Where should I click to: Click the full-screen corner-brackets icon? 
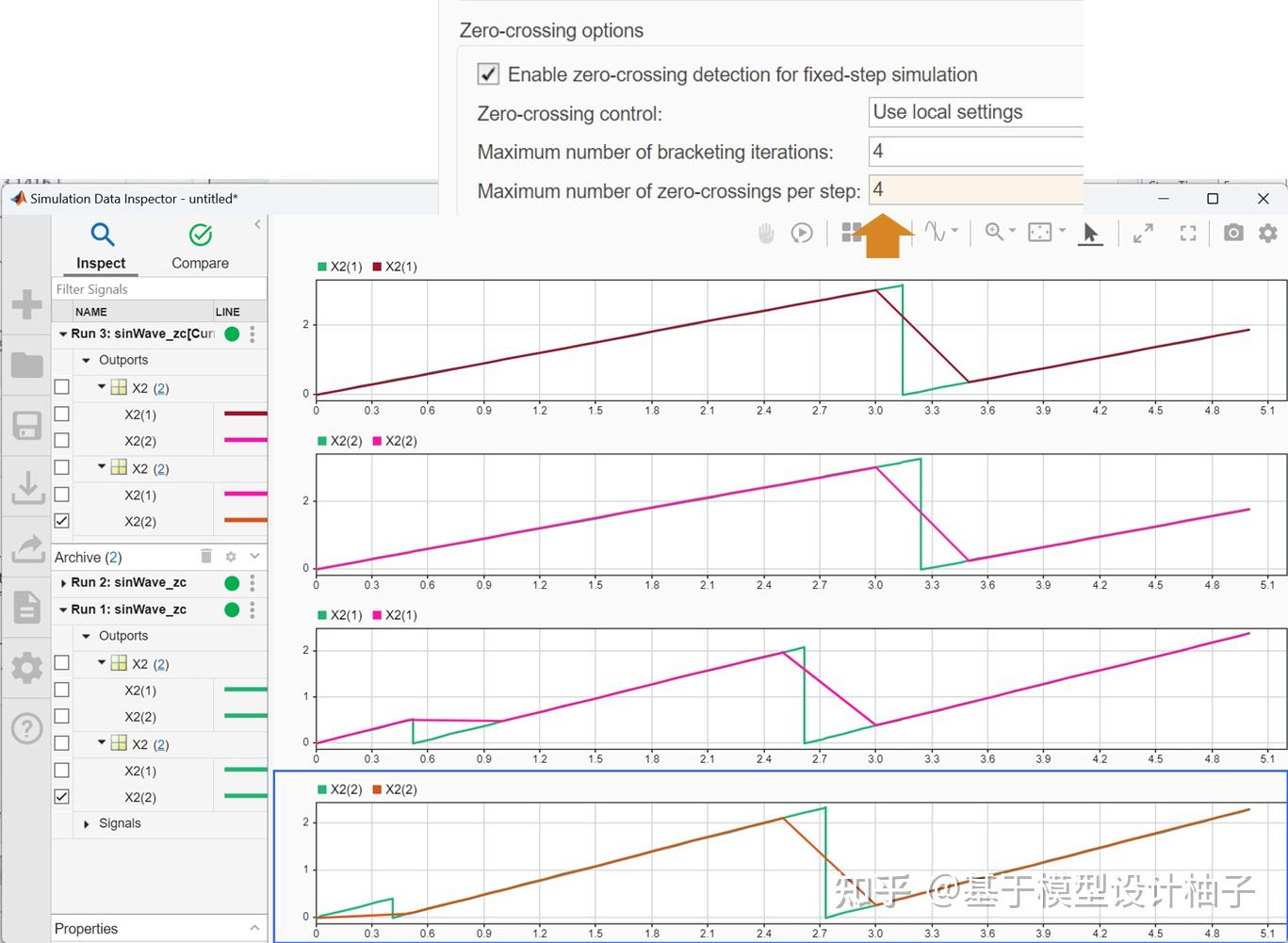(x=1188, y=233)
